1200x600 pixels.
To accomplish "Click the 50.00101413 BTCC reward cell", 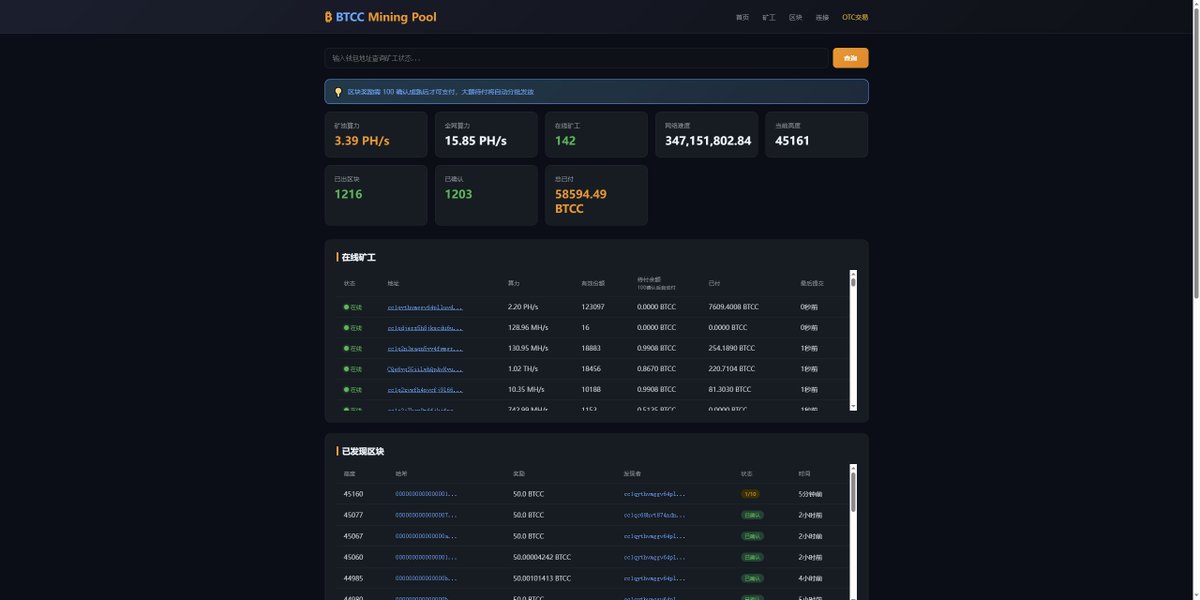I will click(542, 578).
